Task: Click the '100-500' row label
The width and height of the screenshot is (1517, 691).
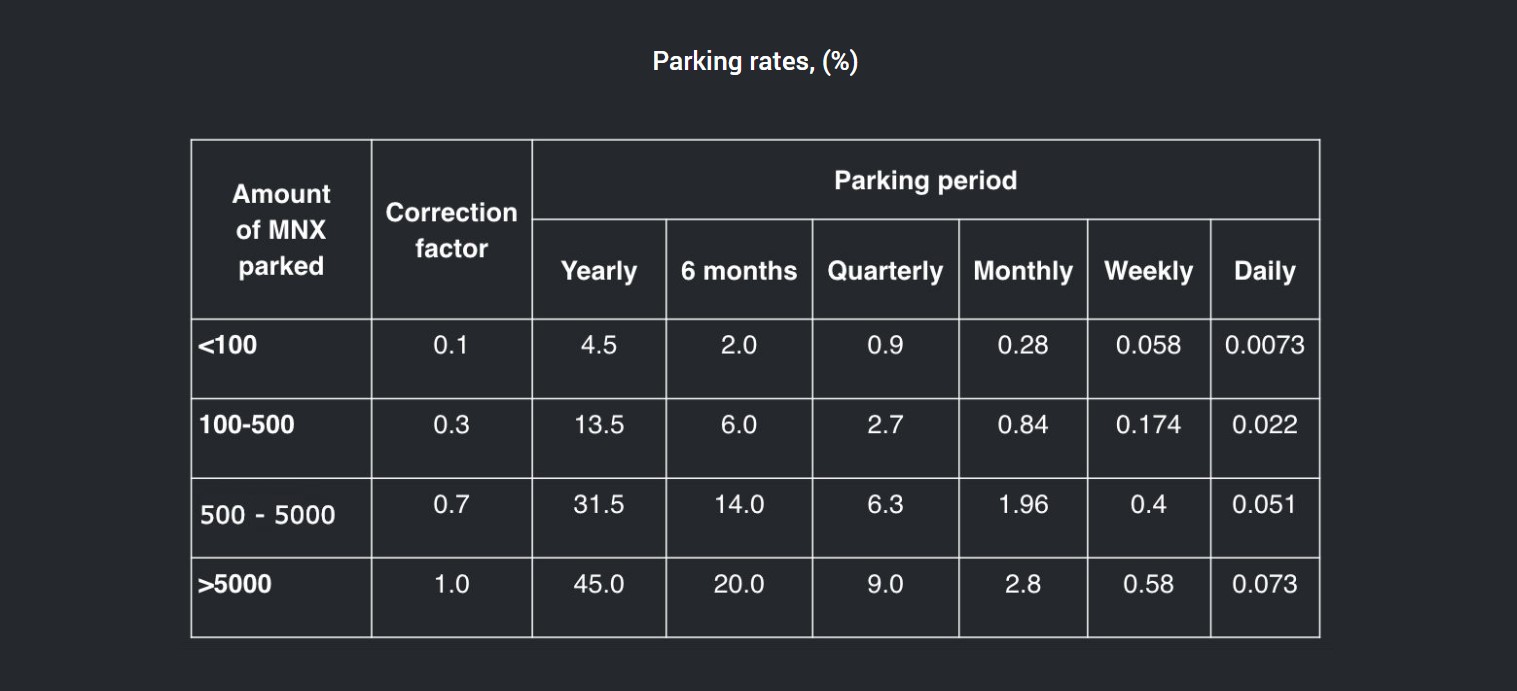Action: point(247,425)
